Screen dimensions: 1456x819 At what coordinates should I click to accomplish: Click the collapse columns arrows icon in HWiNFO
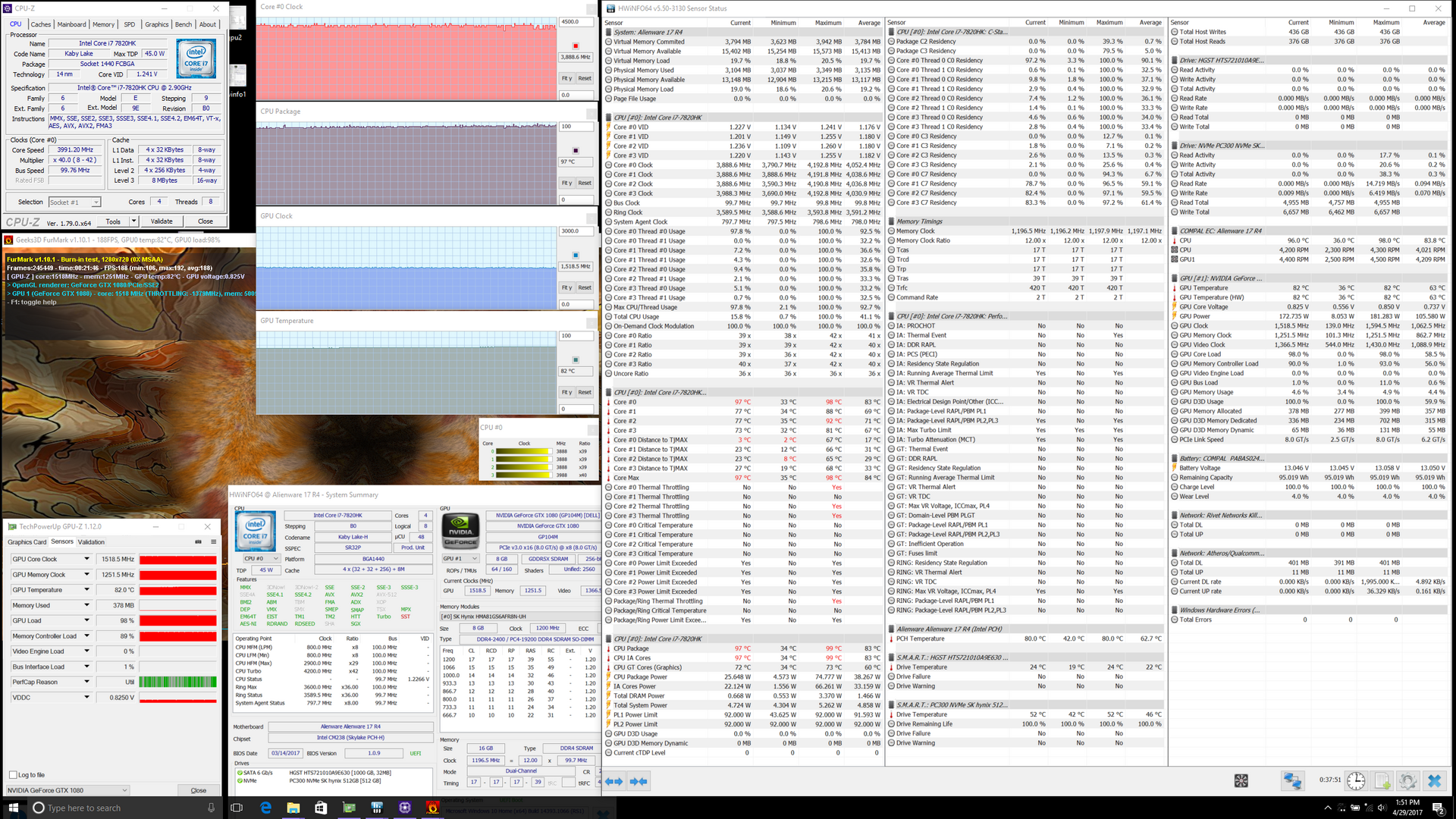(x=639, y=781)
